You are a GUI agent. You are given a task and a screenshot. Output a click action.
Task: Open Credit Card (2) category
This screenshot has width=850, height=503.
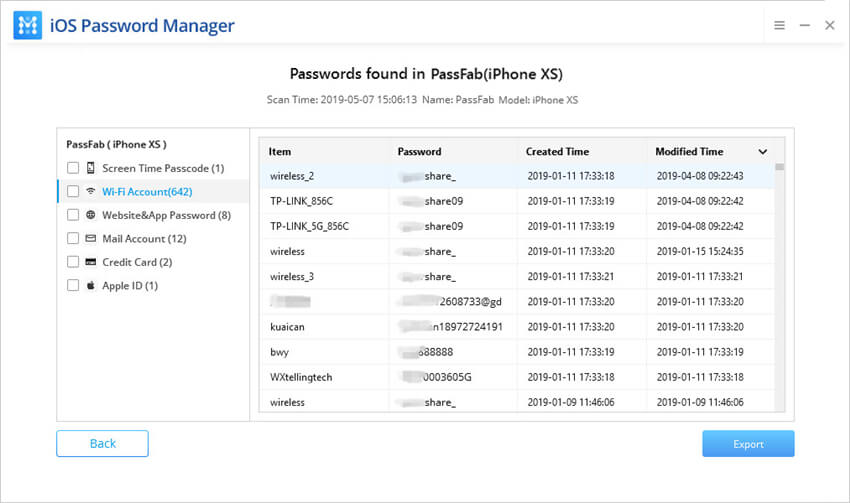(137, 262)
